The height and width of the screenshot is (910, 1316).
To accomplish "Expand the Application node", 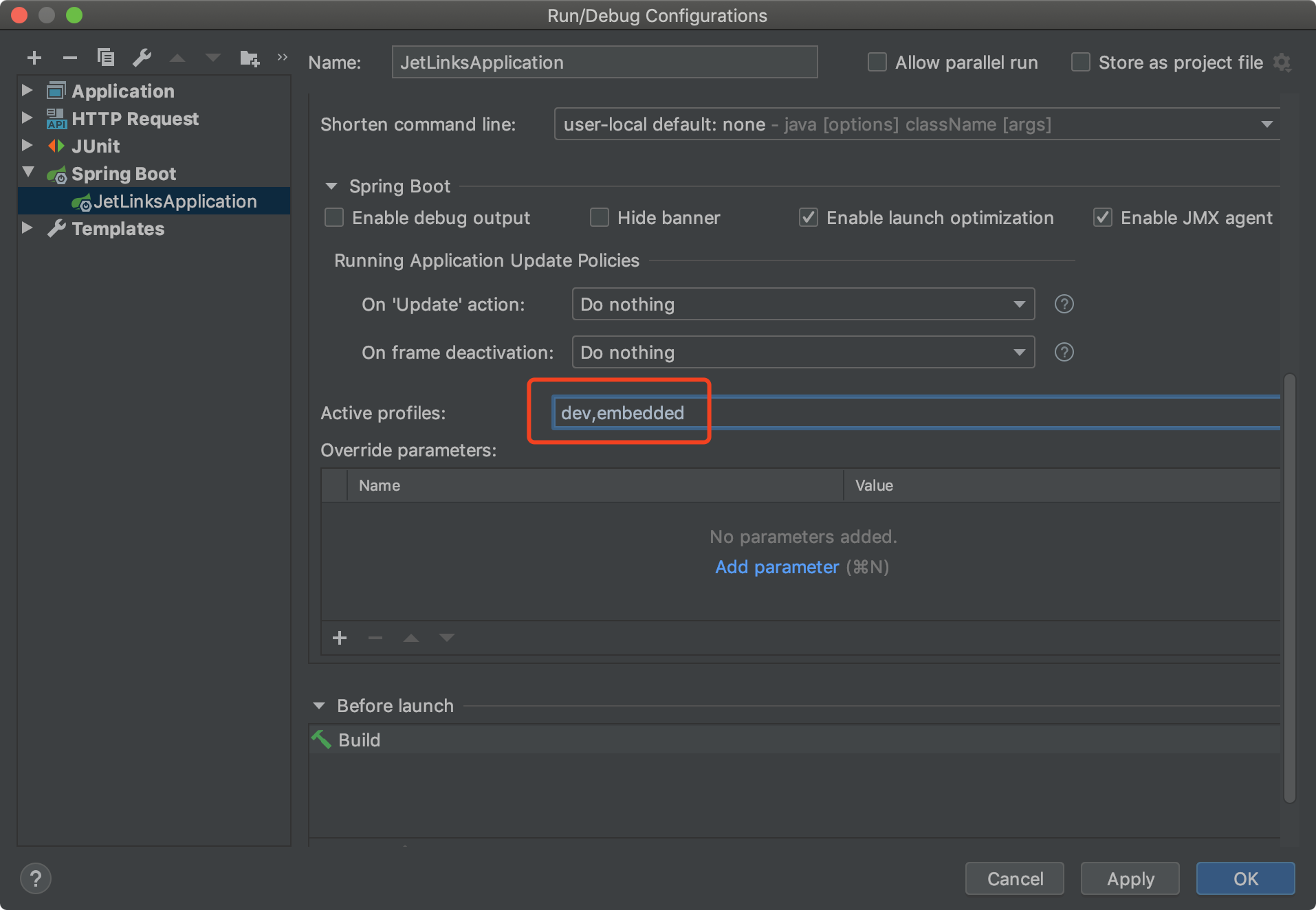I will point(28,90).
